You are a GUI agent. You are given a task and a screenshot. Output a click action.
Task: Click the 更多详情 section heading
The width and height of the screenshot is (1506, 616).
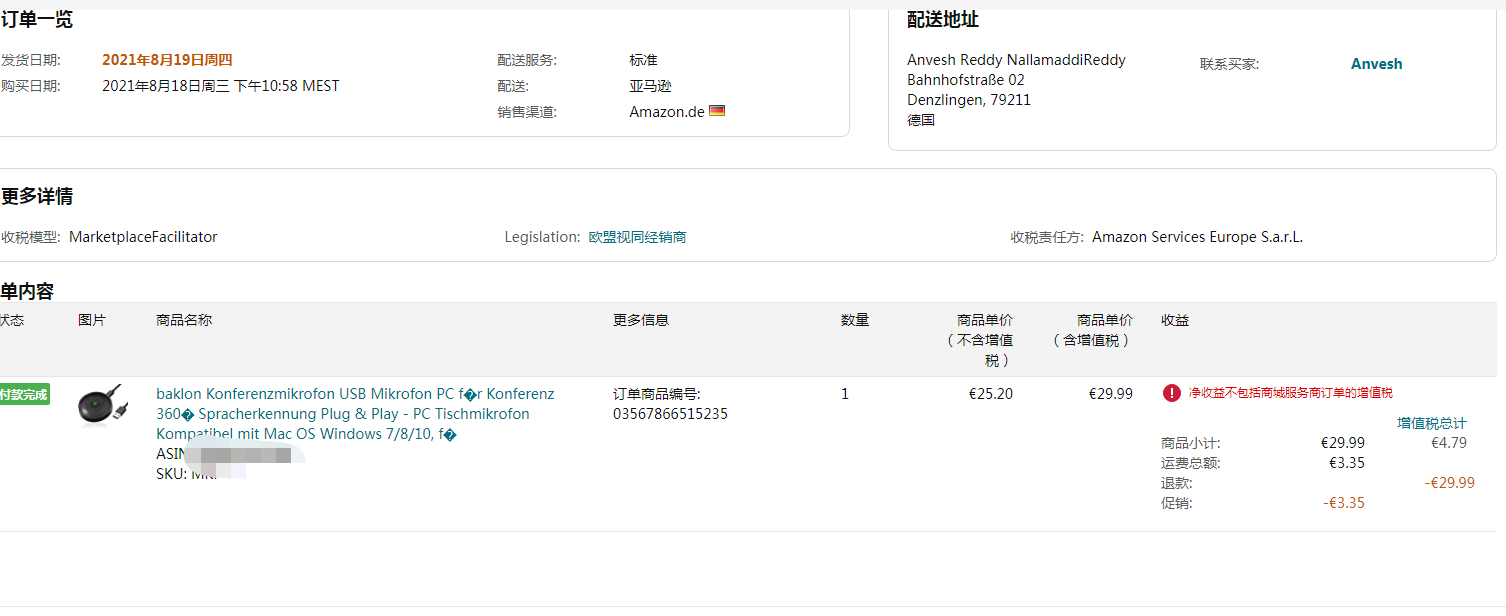pyautogui.click(x=37, y=196)
